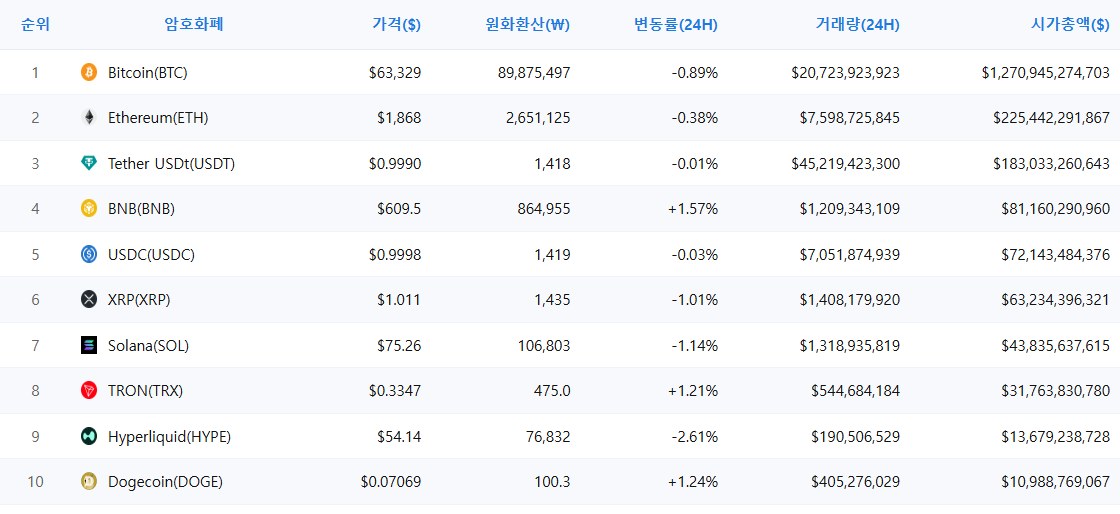Screen dimensions: 1120x514
Task: Select Ethereum price $1,868
Action: coord(399,118)
